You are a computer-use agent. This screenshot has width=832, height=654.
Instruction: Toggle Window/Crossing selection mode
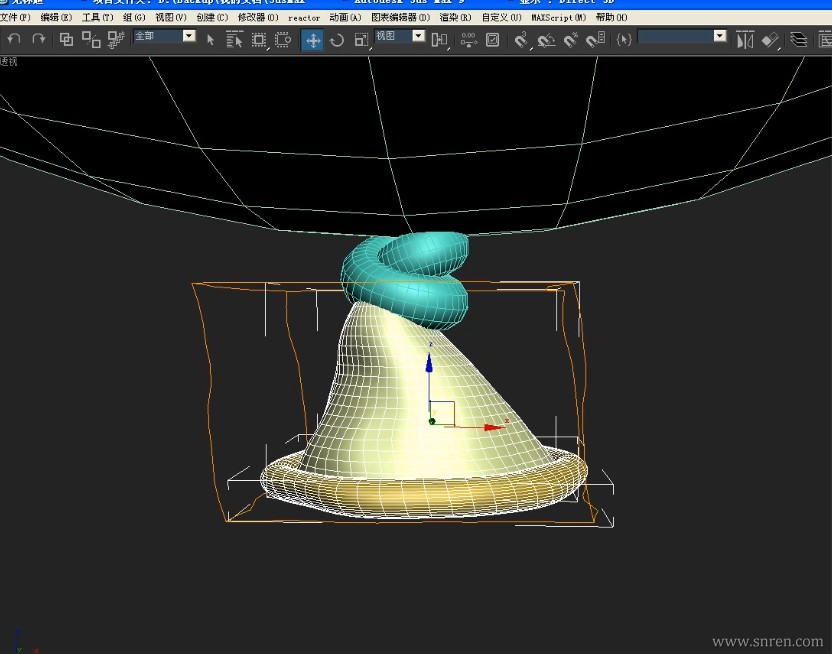[283, 39]
